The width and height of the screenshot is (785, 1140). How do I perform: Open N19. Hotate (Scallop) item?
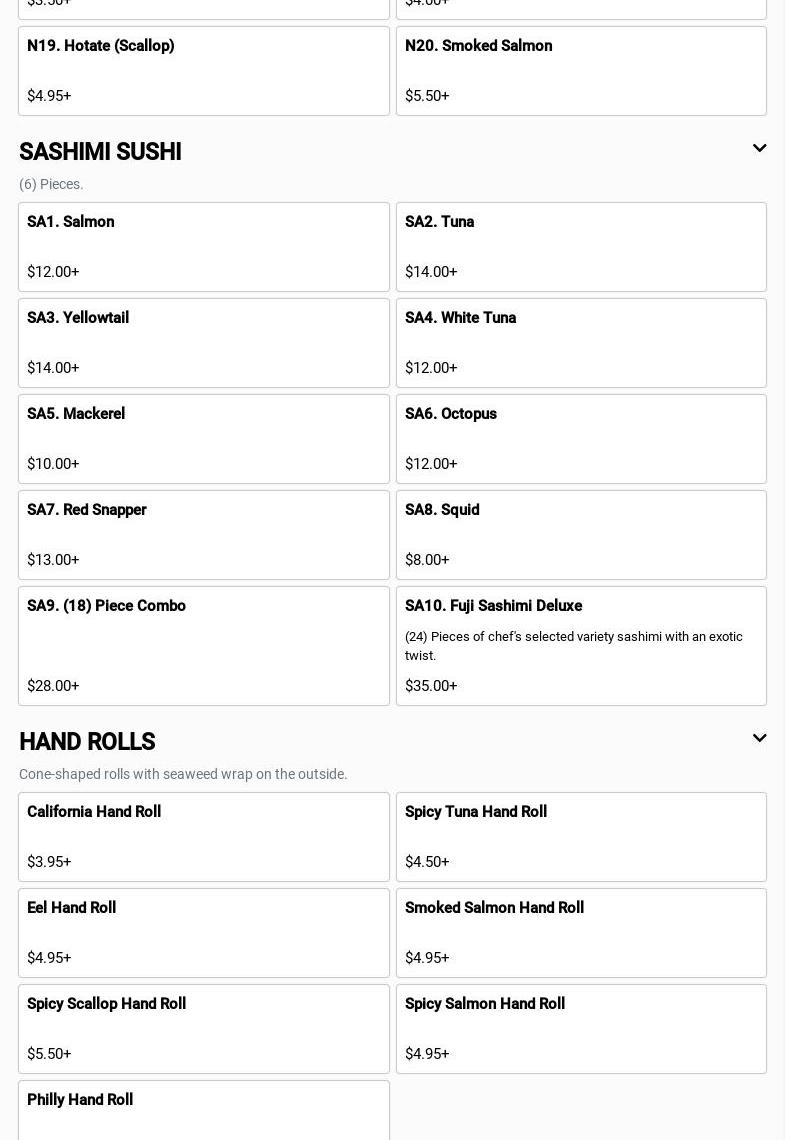(203, 71)
